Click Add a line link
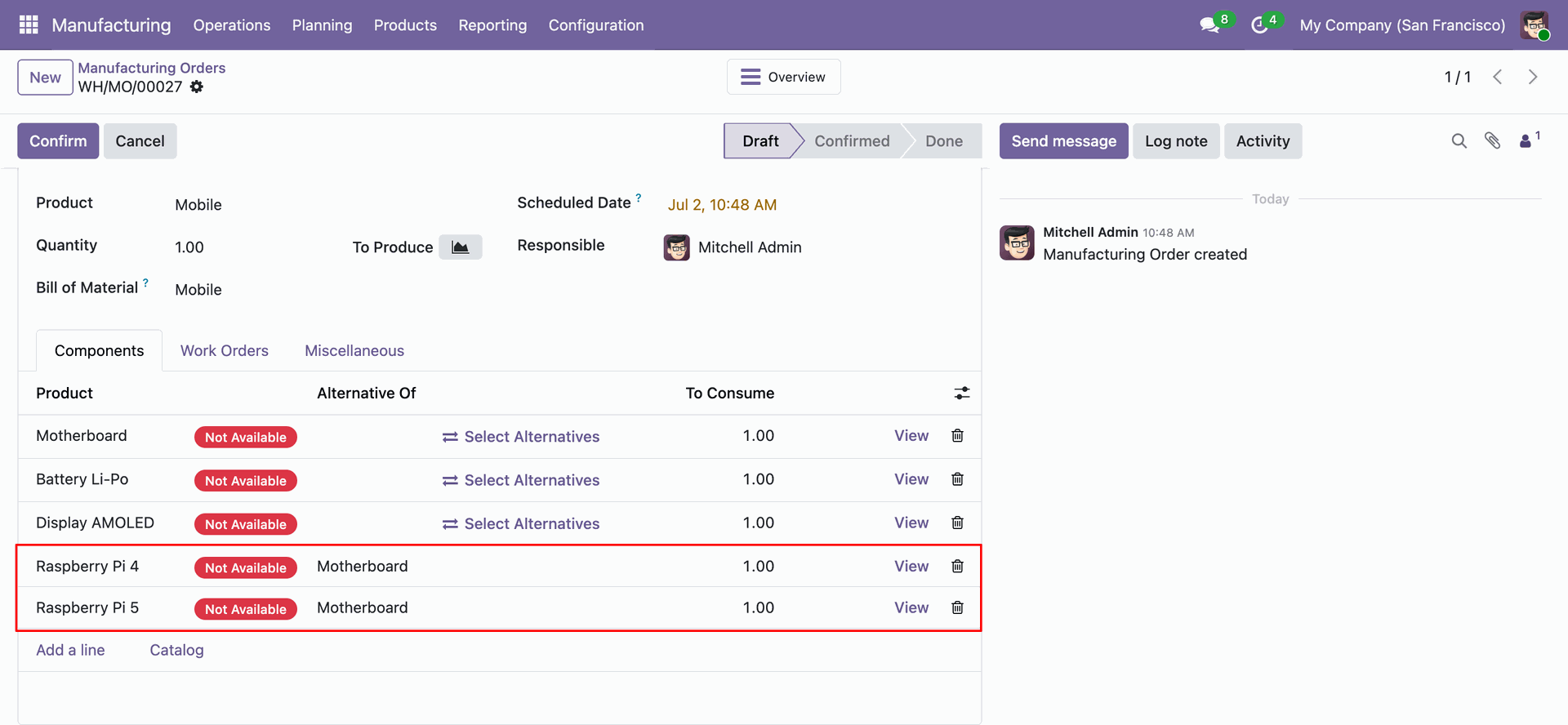The image size is (1568, 725). click(70, 650)
